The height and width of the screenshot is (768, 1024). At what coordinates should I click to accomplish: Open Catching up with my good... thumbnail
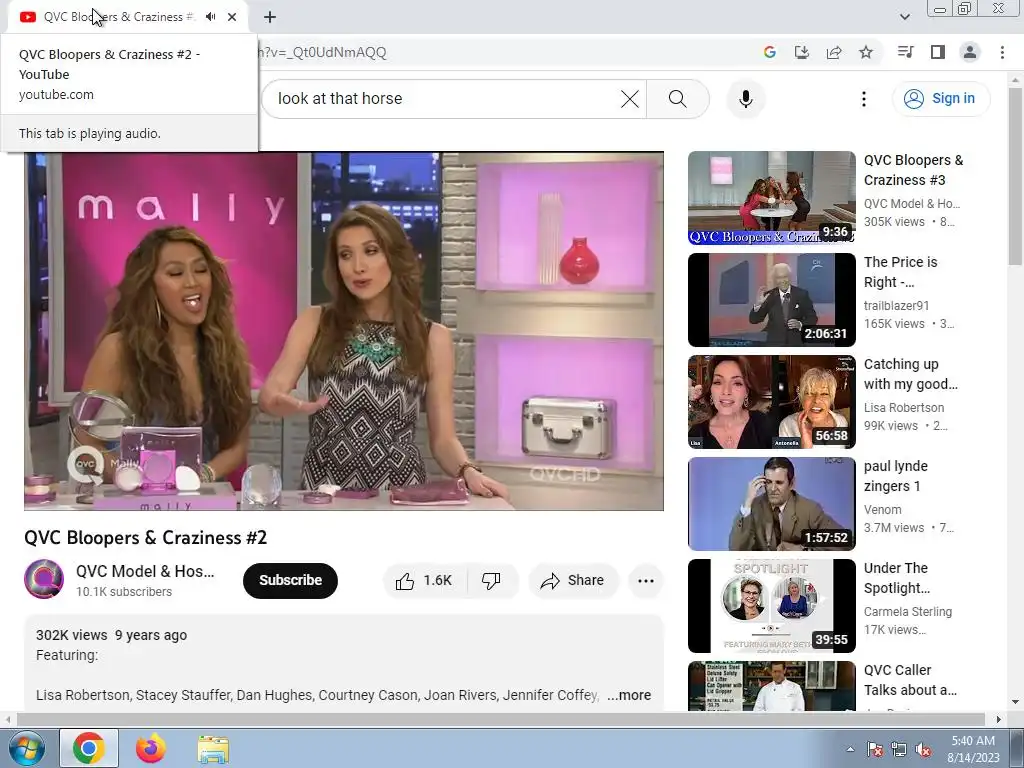click(x=771, y=402)
